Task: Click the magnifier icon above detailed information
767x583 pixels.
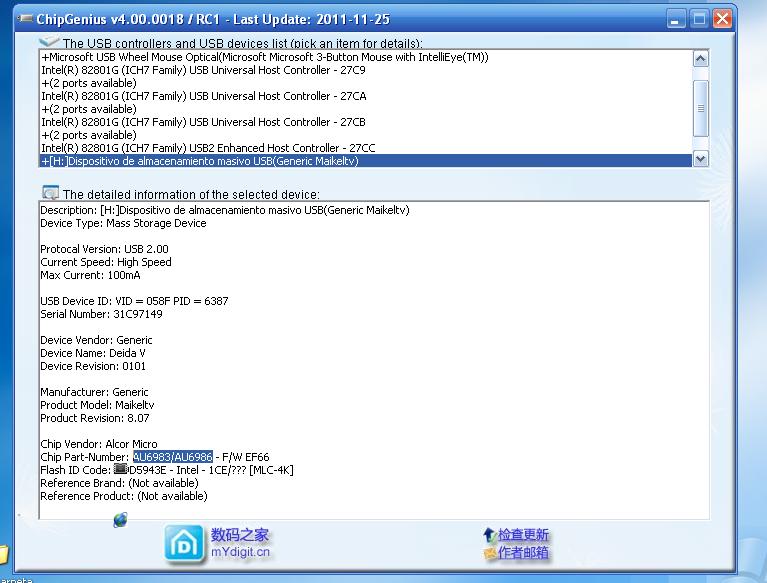Action: tap(50, 193)
